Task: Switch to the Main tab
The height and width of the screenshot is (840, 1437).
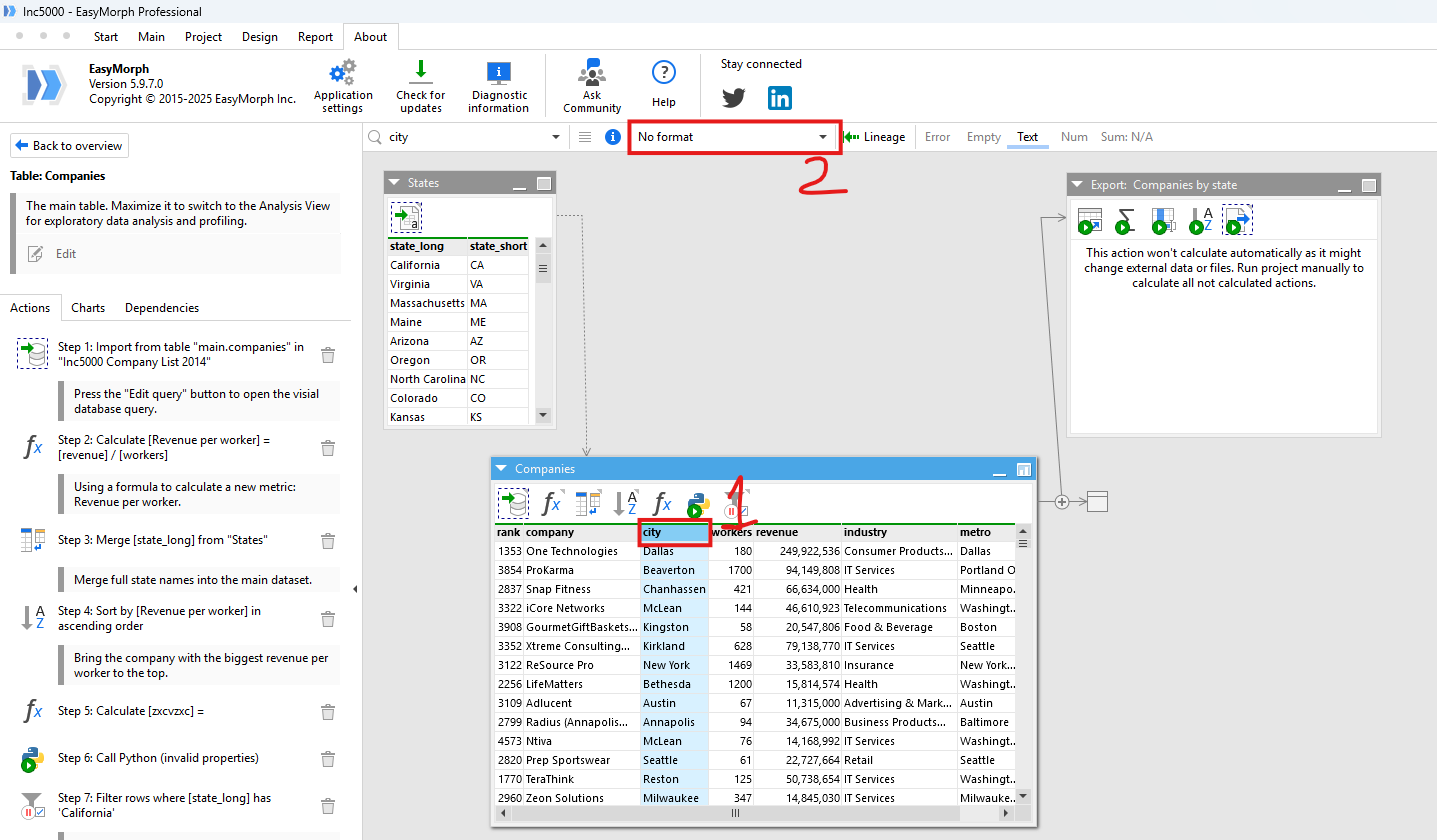Action: (x=152, y=37)
